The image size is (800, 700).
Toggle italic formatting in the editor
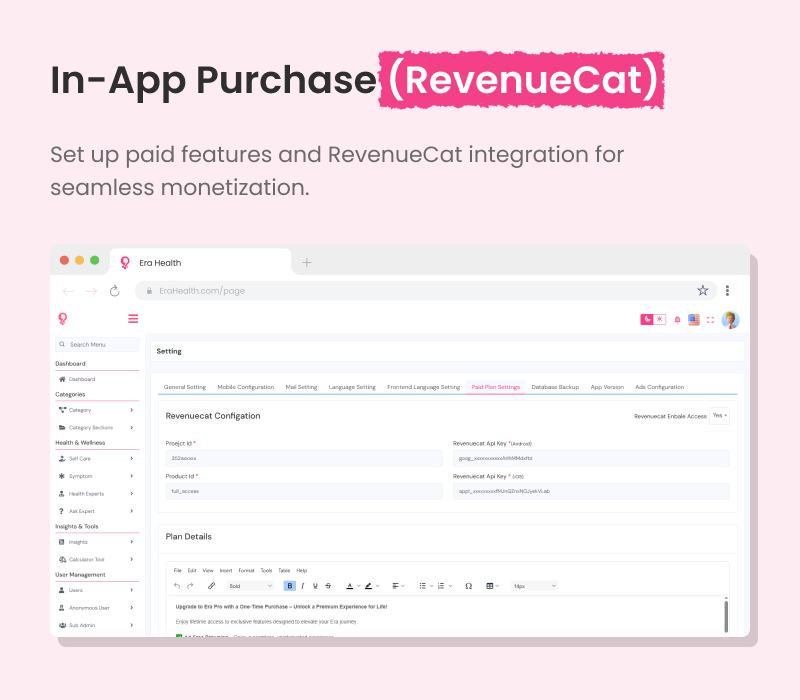click(x=303, y=586)
